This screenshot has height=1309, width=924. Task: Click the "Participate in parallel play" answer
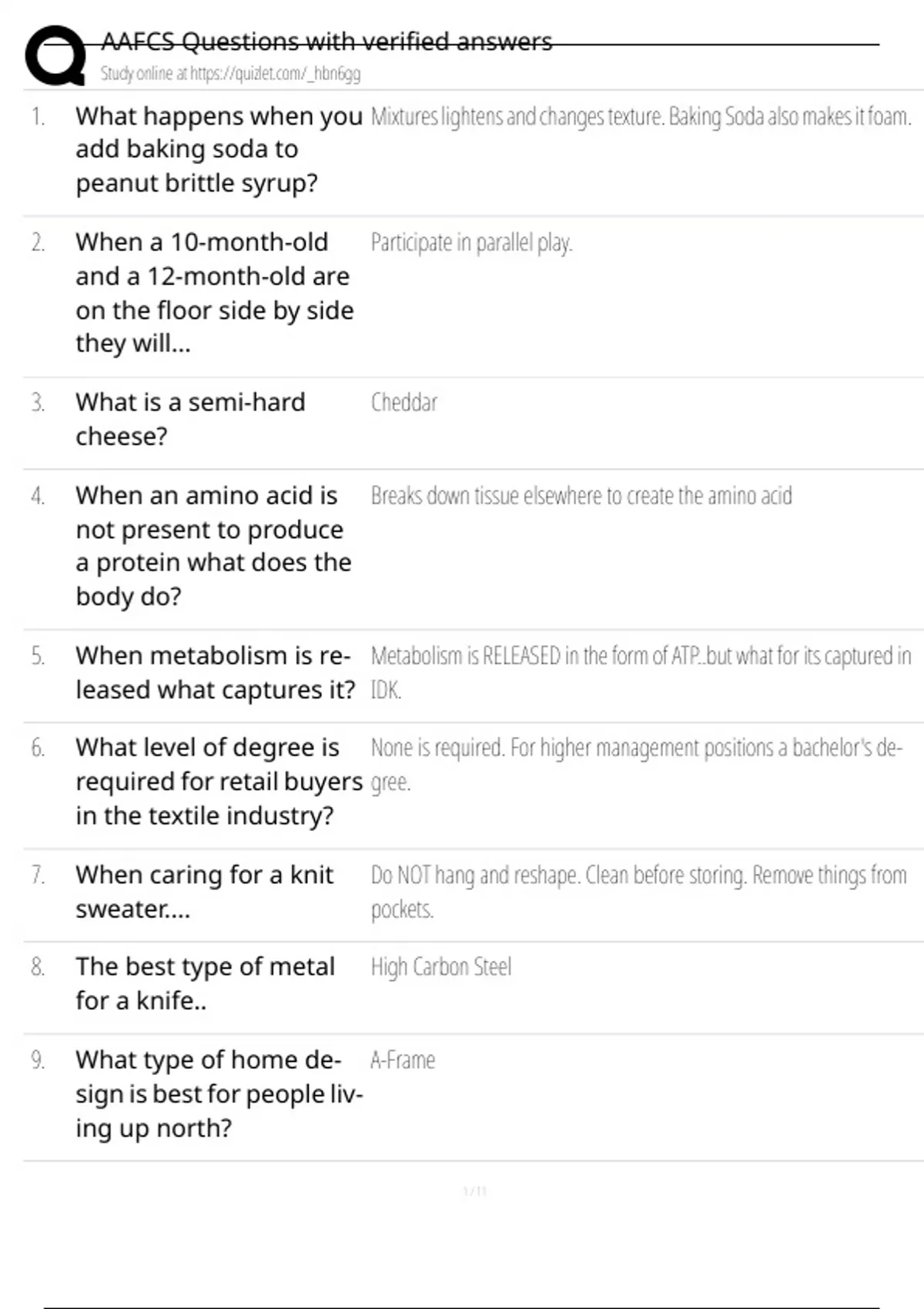click(471, 243)
